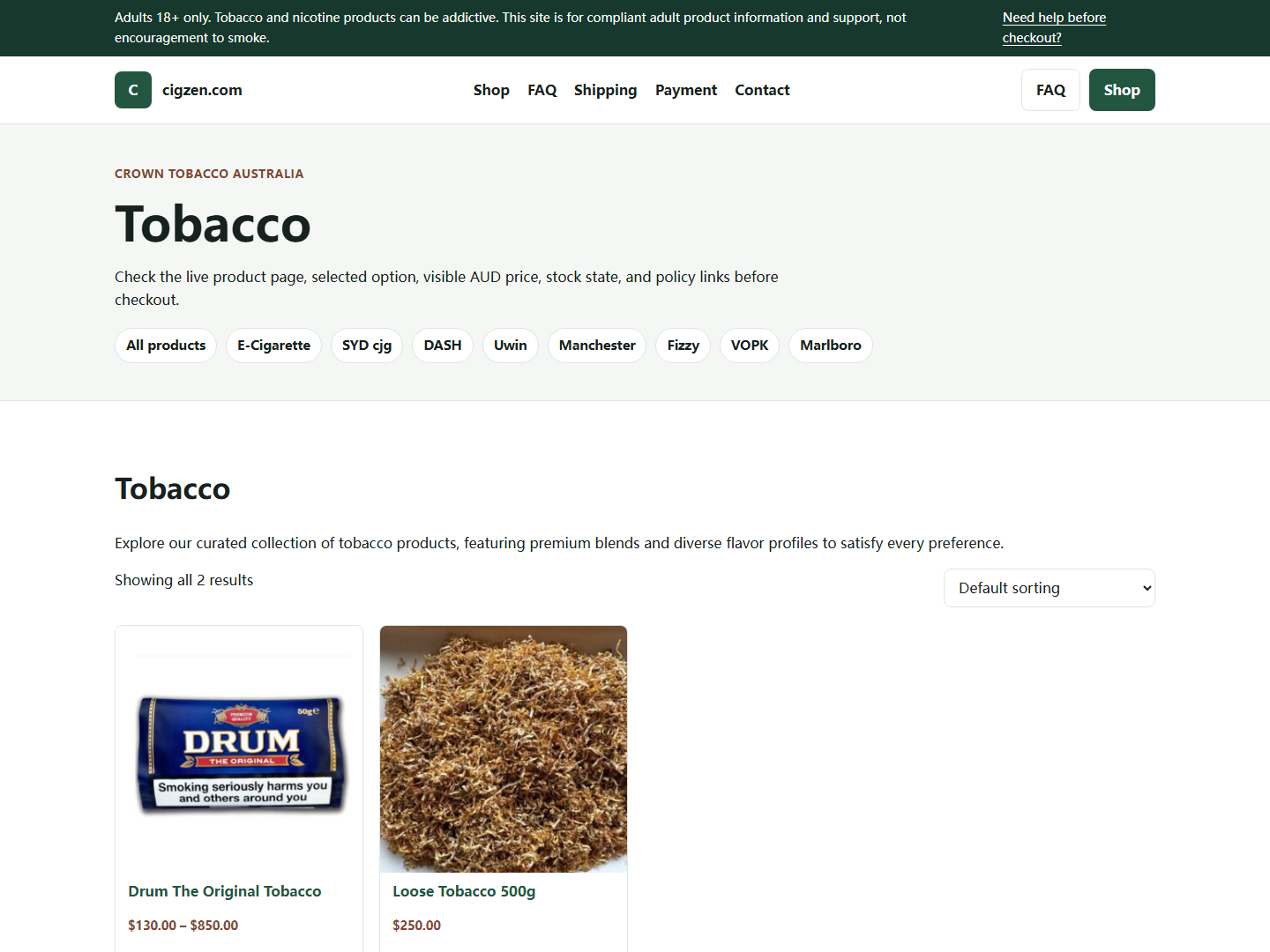The image size is (1270, 952).
Task: Click 'Showing all 2 results' text
Action: pos(184,580)
